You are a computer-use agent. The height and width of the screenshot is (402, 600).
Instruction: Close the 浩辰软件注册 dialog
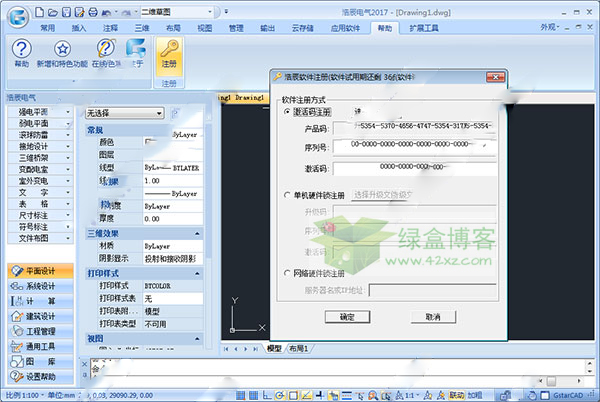[x=496, y=77]
